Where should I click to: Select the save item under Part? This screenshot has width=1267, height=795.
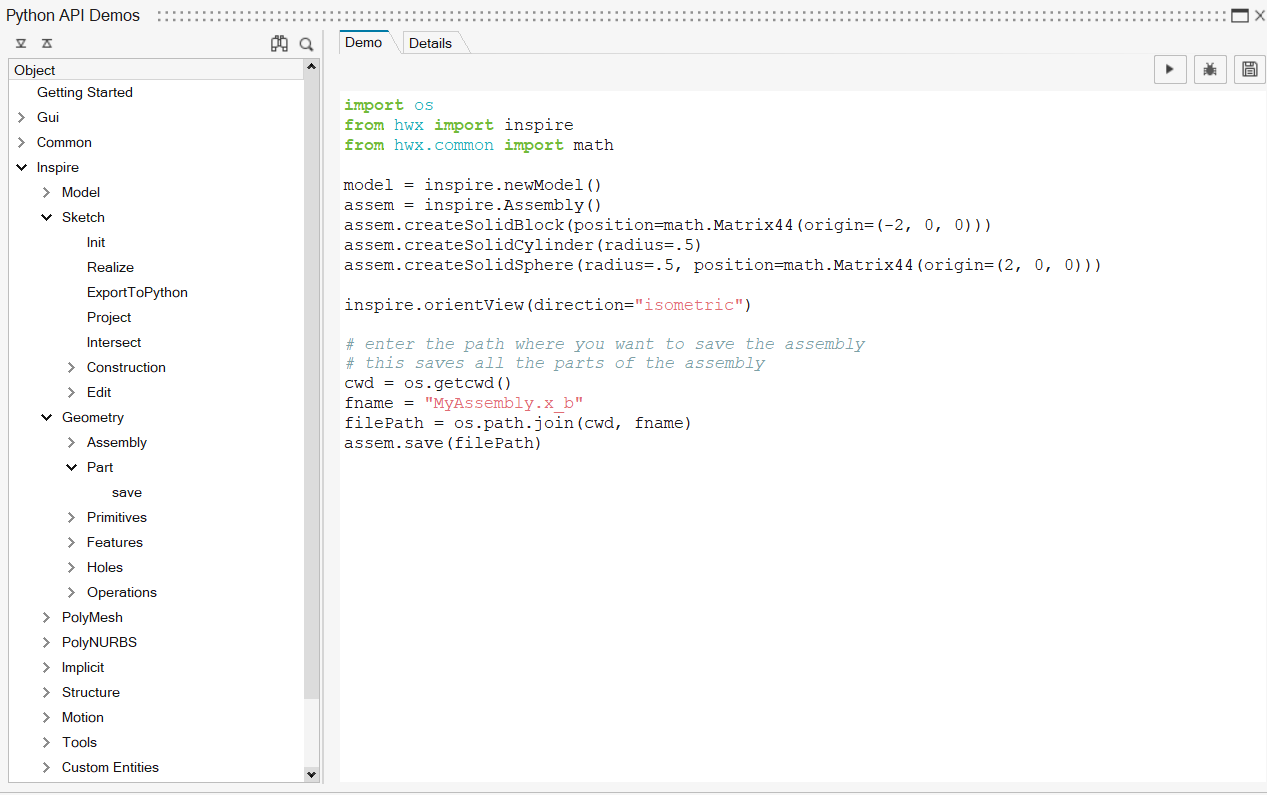(127, 492)
